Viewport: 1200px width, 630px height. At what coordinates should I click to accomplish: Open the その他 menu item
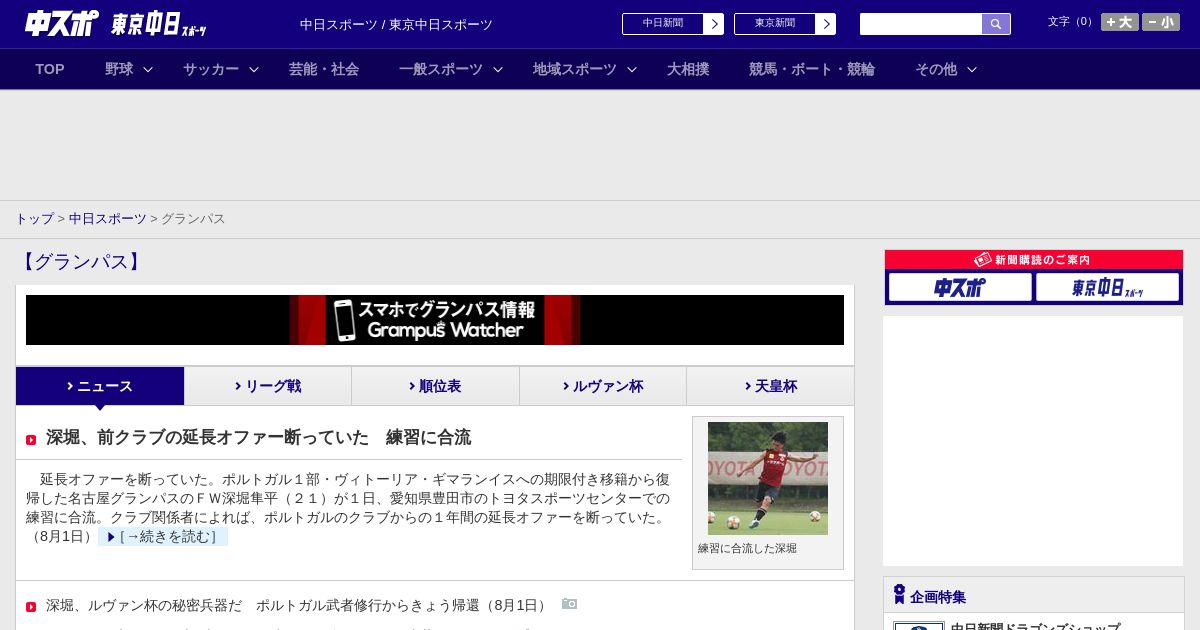[936, 69]
